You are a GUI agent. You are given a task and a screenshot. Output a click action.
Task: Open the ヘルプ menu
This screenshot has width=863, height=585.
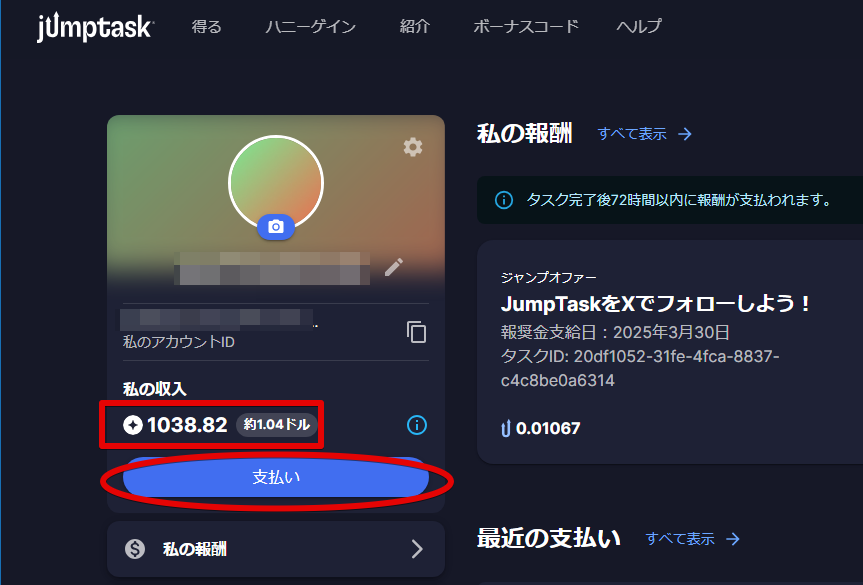click(x=639, y=26)
